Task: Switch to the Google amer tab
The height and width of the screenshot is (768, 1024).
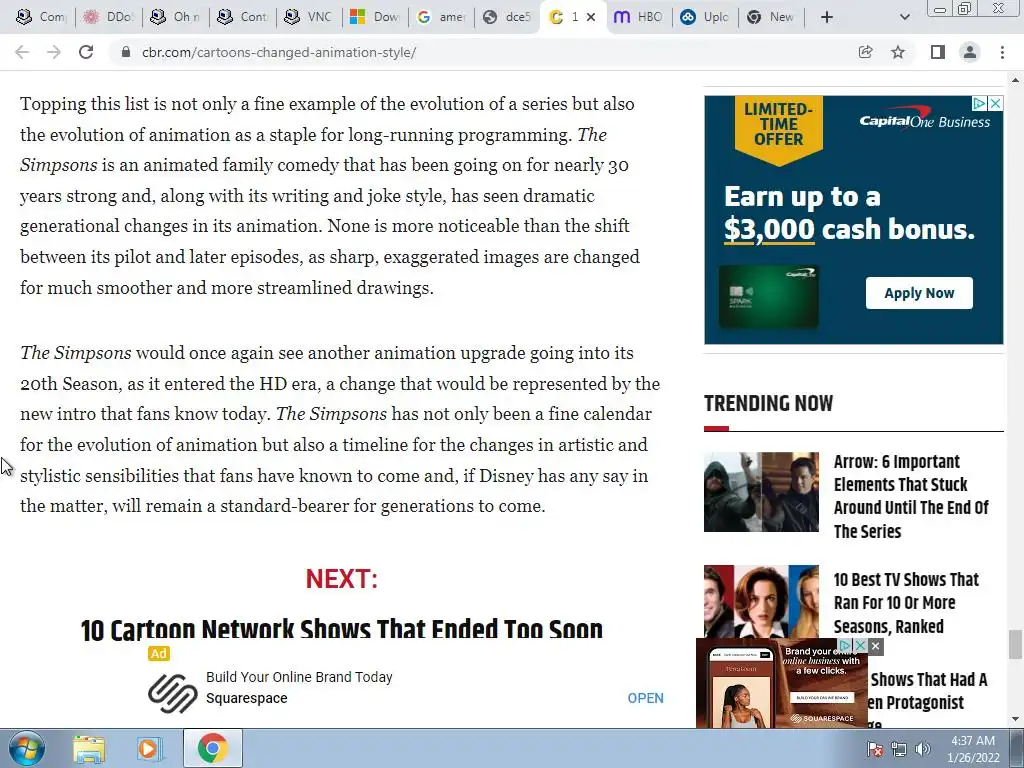Action: tap(441, 17)
